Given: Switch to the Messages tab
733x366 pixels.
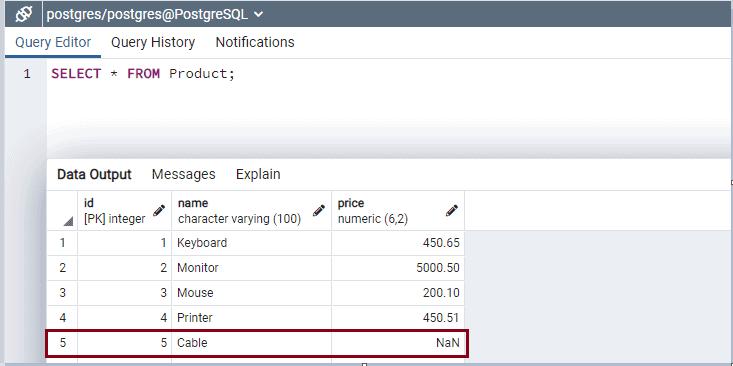Looking at the screenshot, I should pos(184,174).
